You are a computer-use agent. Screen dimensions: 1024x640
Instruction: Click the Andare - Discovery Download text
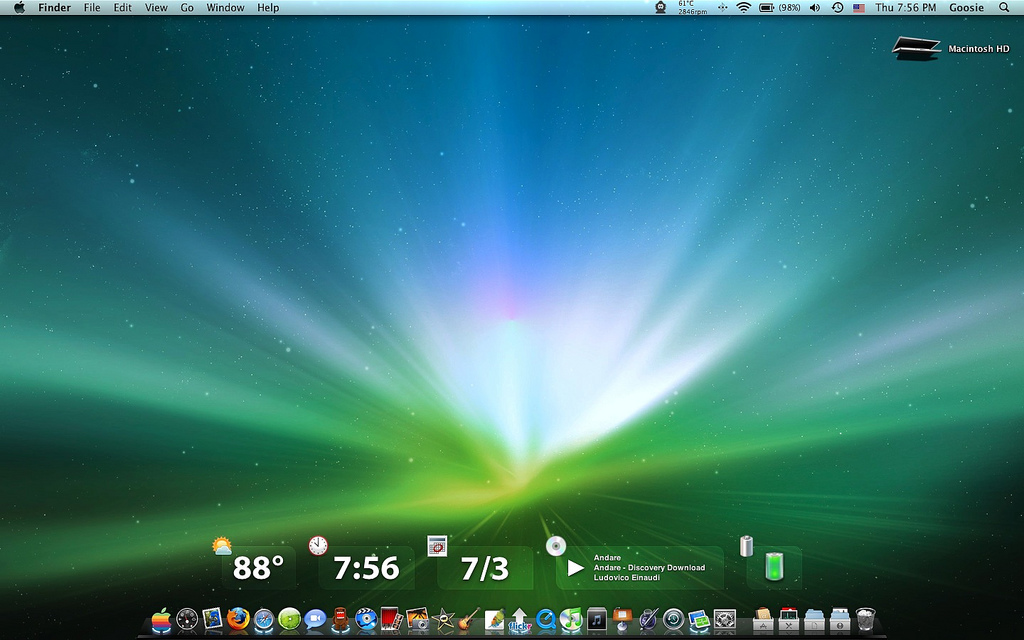pyautogui.click(x=649, y=568)
